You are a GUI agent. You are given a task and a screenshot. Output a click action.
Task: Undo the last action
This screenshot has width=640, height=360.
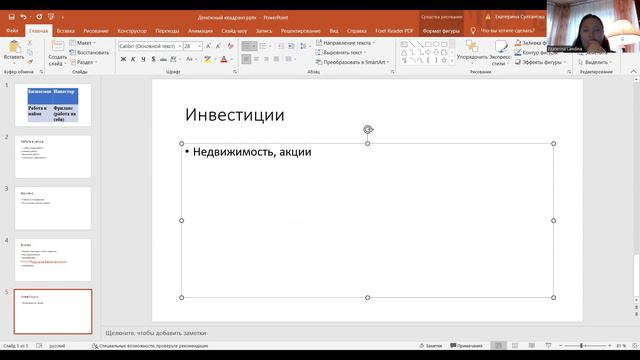23,17
